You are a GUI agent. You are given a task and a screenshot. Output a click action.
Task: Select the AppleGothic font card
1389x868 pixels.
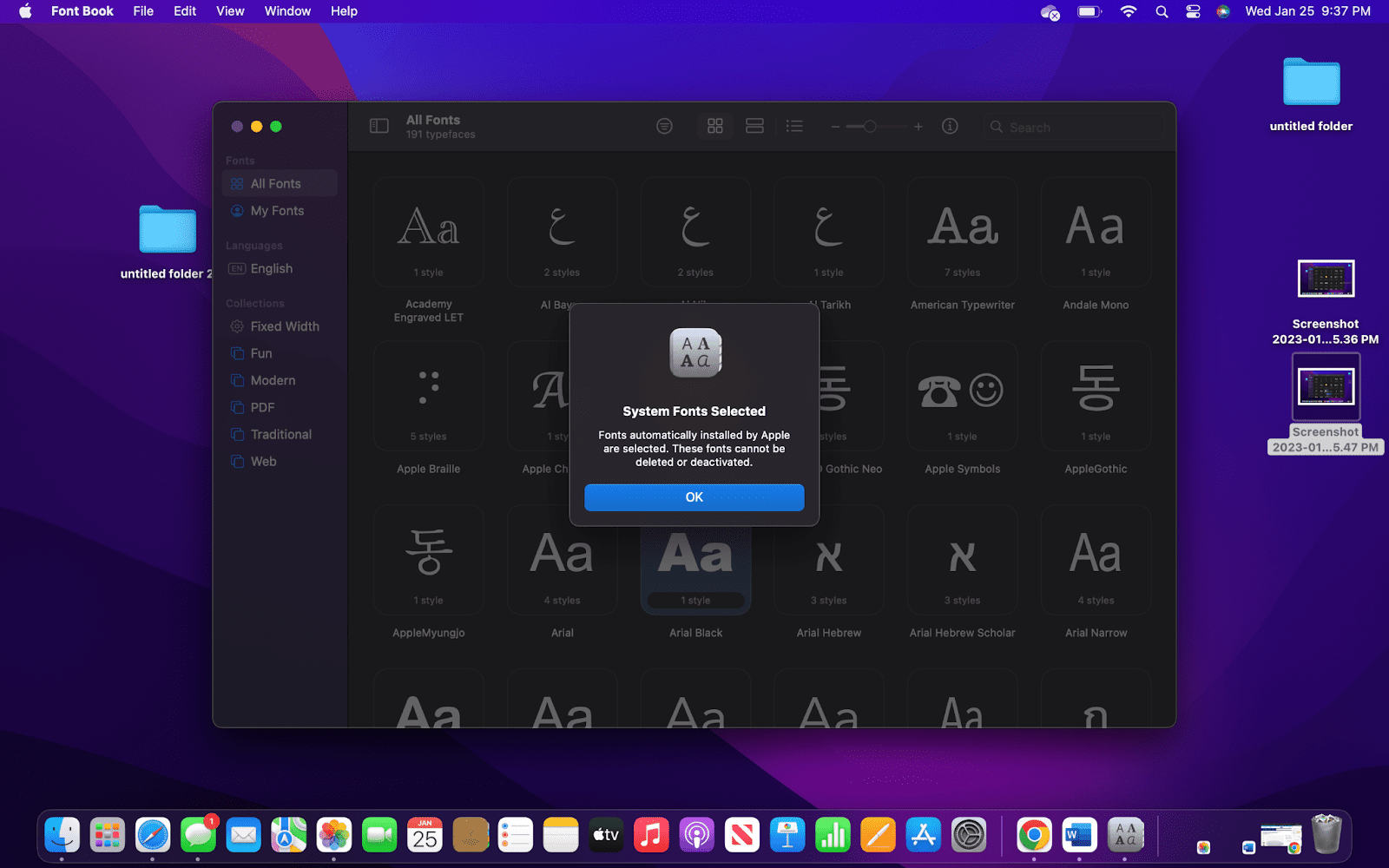1096,397
